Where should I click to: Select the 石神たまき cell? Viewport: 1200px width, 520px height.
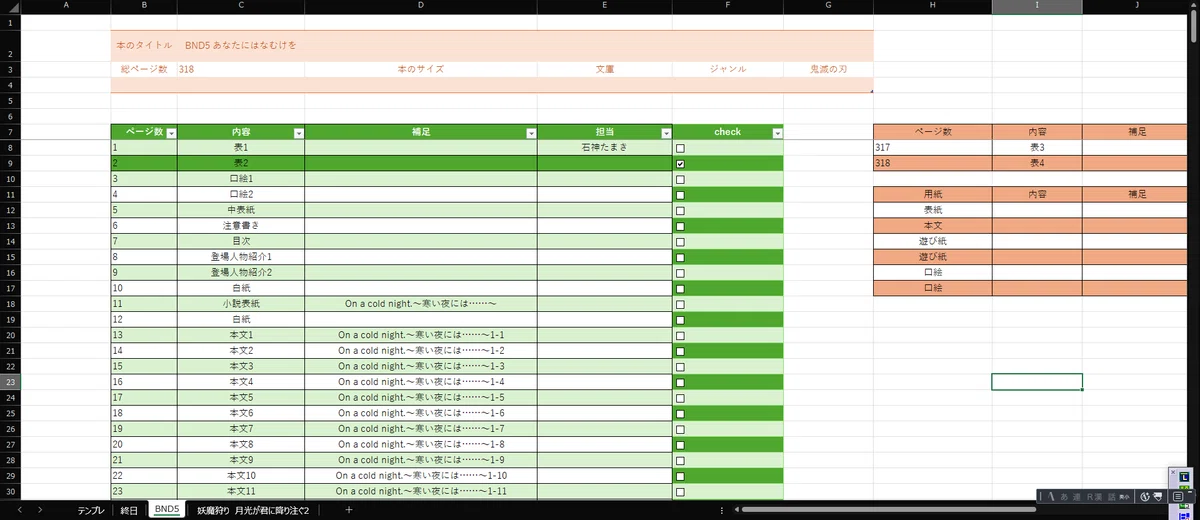coord(605,148)
